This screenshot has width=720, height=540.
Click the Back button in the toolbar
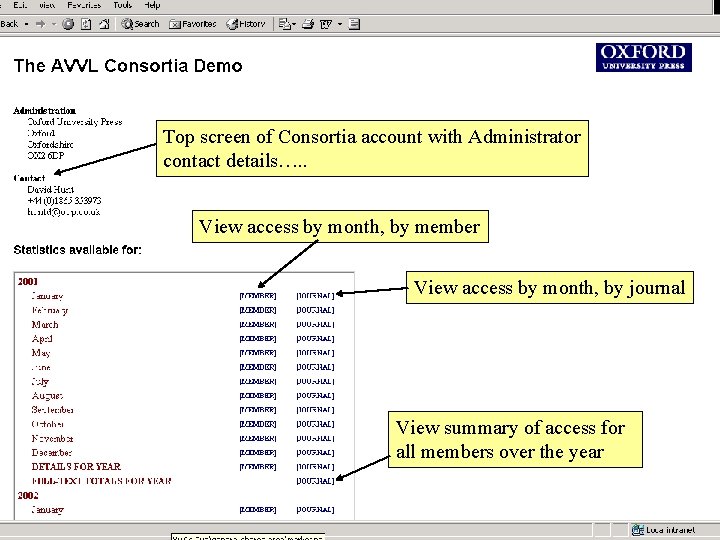click(x=9, y=24)
